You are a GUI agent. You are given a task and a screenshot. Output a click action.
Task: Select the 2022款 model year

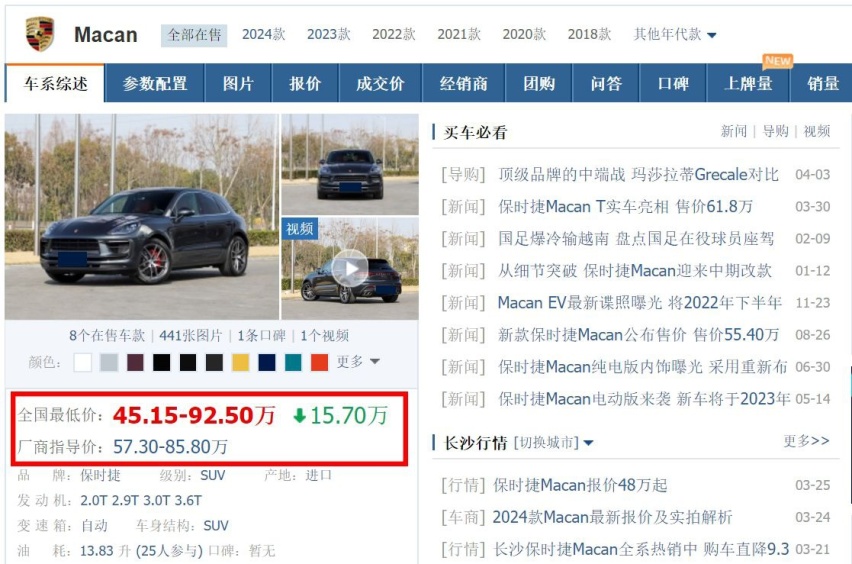click(394, 35)
